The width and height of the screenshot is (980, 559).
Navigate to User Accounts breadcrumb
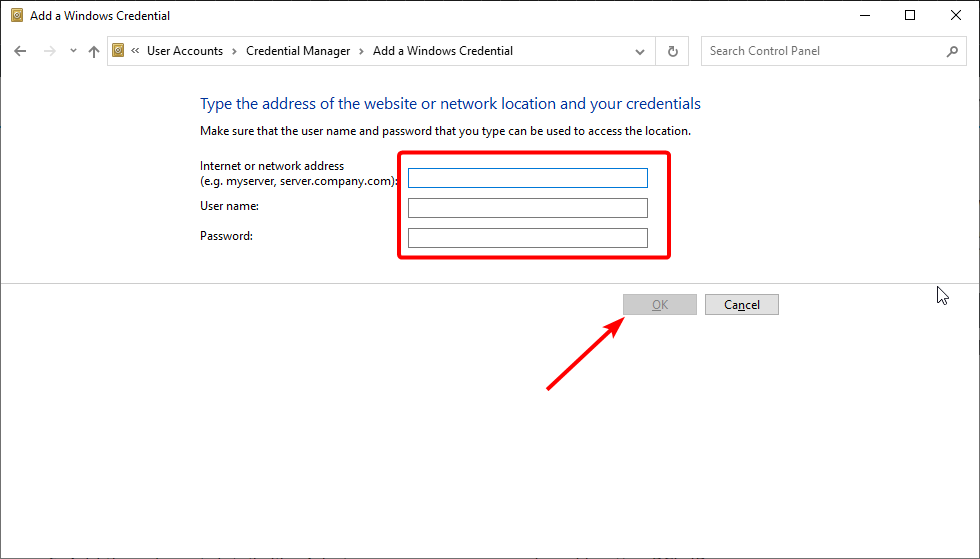click(185, 51)
